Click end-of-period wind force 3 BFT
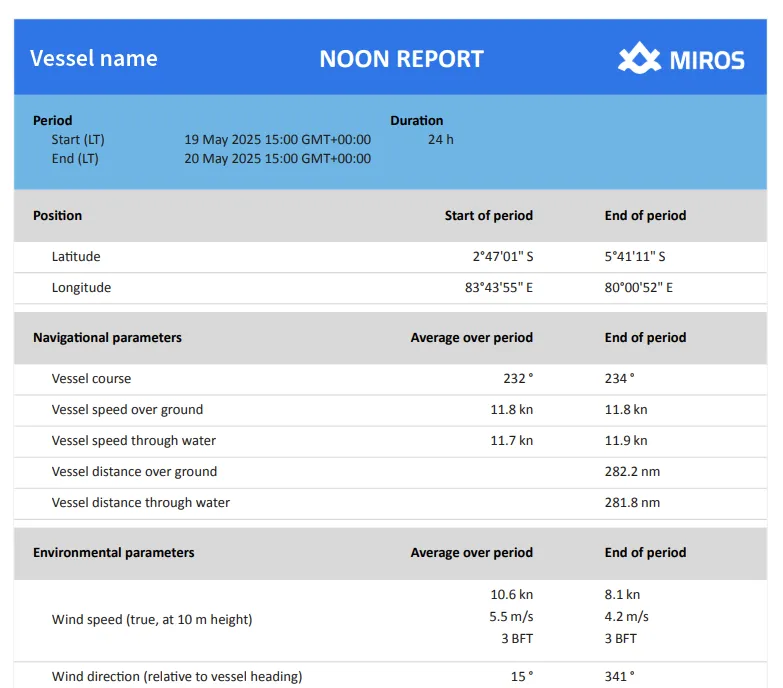 click(x=620, y=639)
